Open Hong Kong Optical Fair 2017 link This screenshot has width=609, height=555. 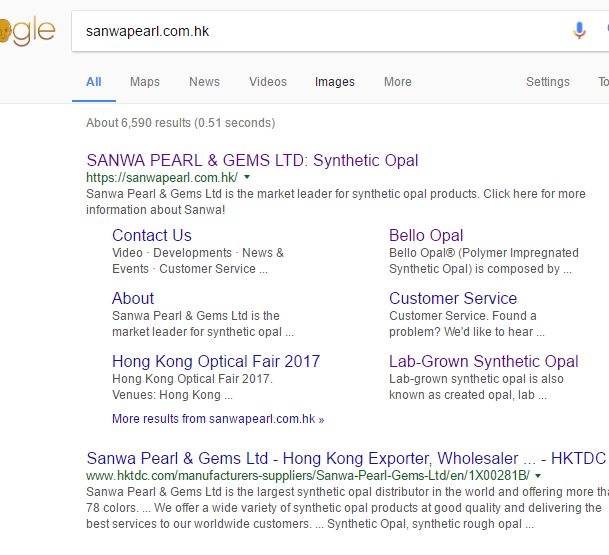tap(216, 361)
